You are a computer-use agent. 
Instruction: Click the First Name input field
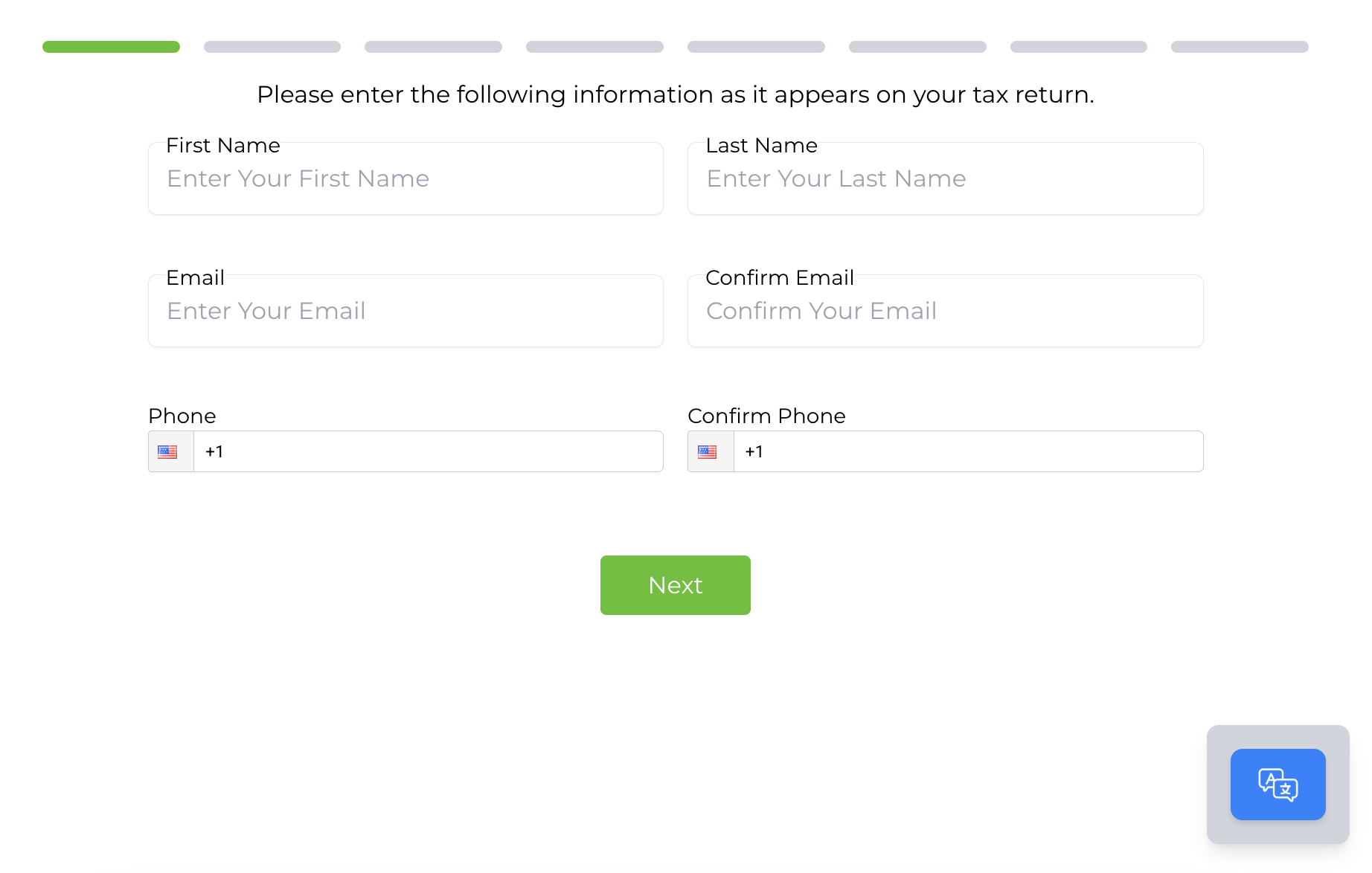coord(405,178)
